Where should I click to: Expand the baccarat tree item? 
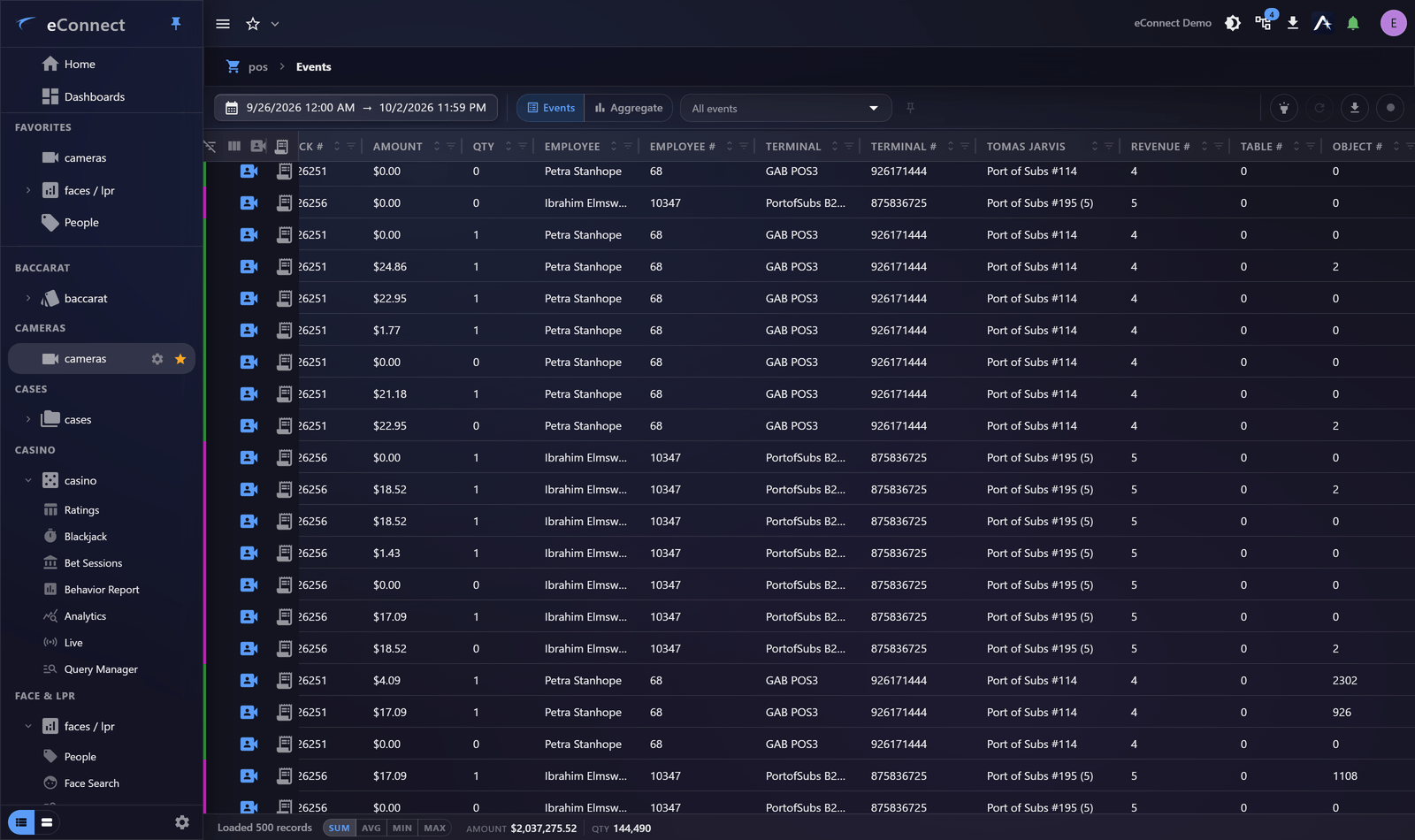coord(28,298)
